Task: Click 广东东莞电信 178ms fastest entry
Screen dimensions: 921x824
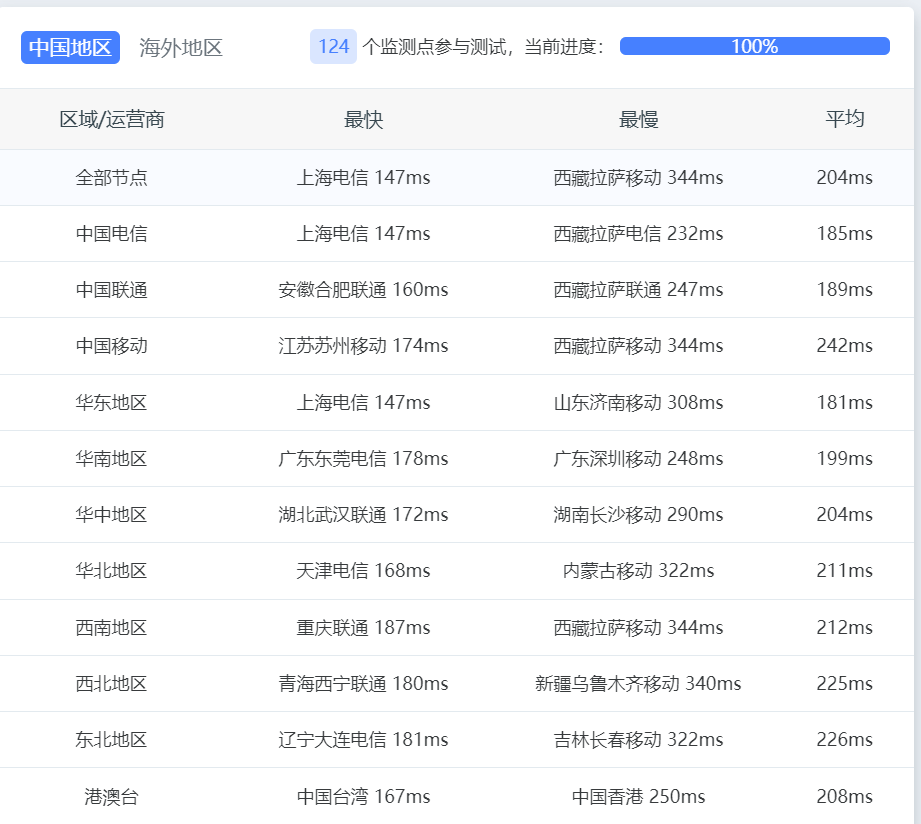Action: 363,459
